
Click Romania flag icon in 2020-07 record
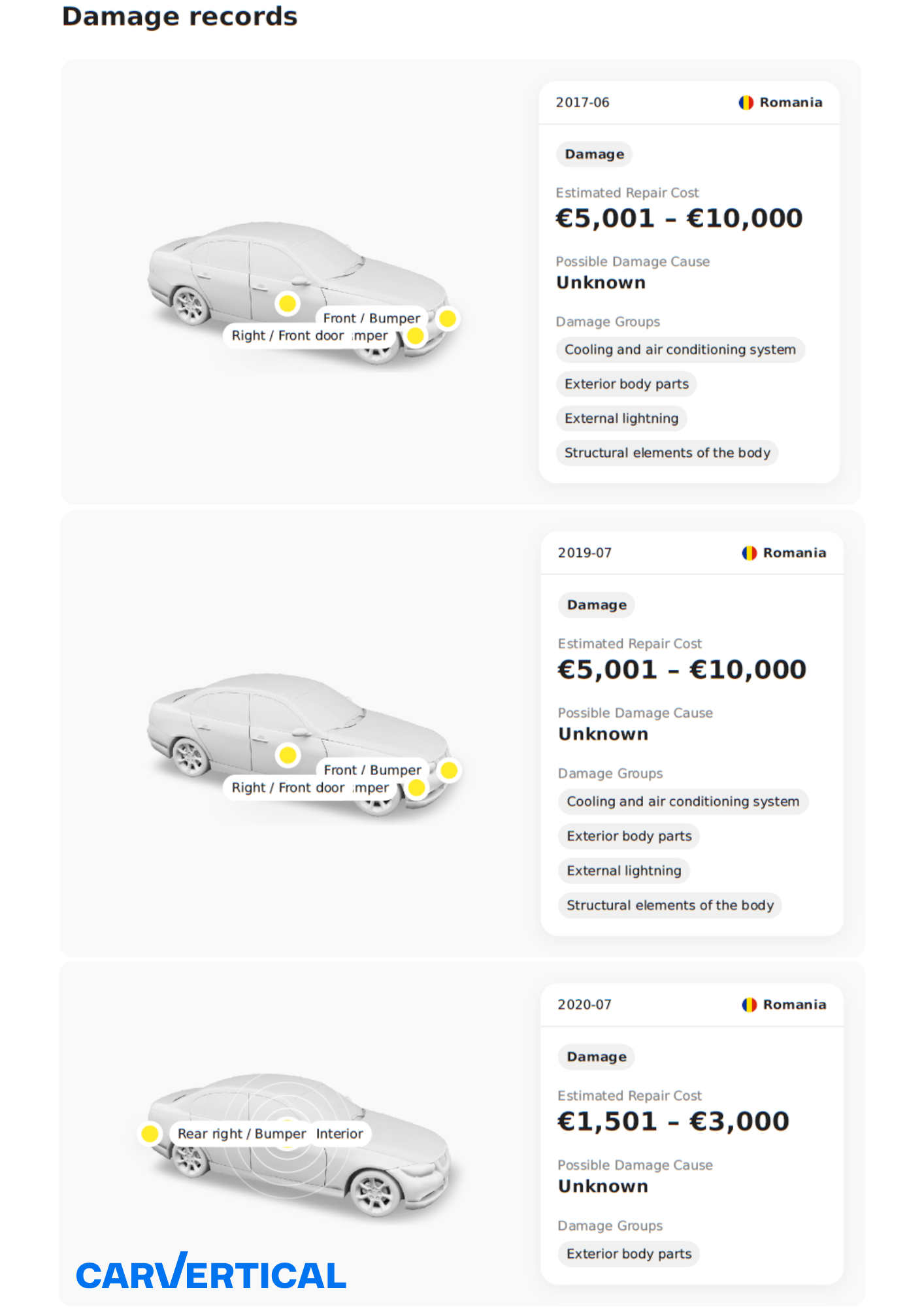pyautogui.click(x=749, y=1004)
